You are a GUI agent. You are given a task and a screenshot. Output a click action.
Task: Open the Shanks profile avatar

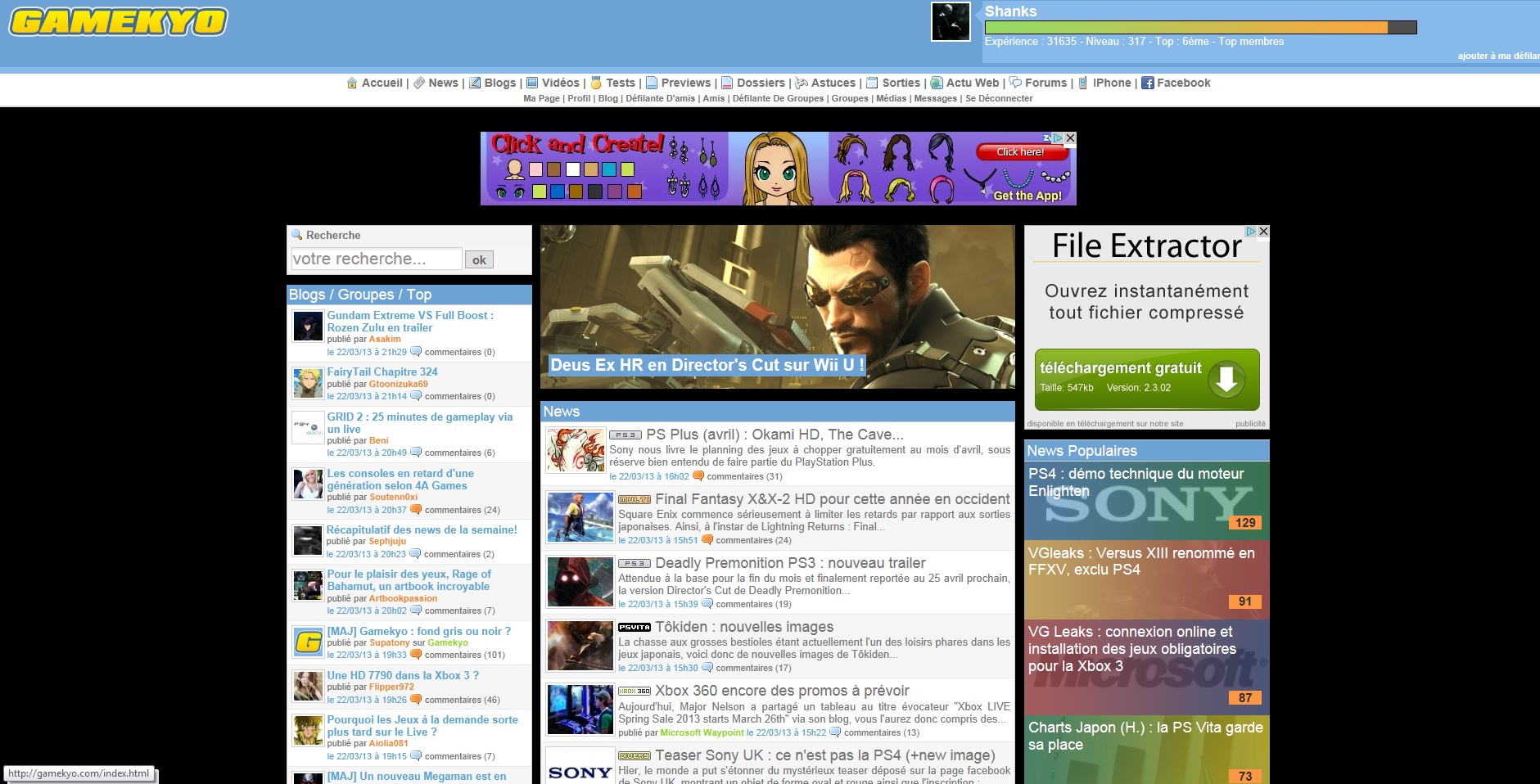(951, 21)
